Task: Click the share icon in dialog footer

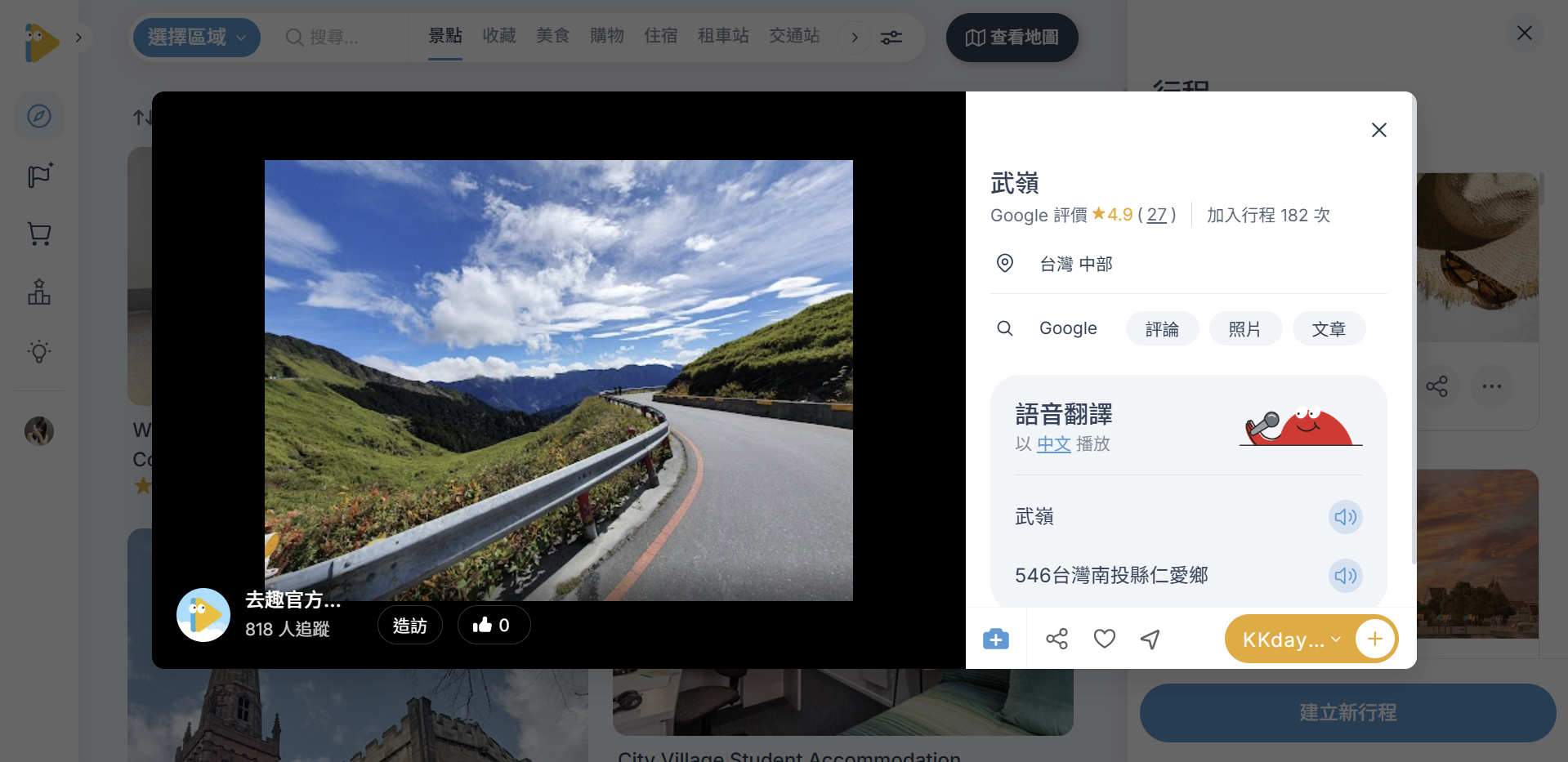Action: pos(1057,639)
